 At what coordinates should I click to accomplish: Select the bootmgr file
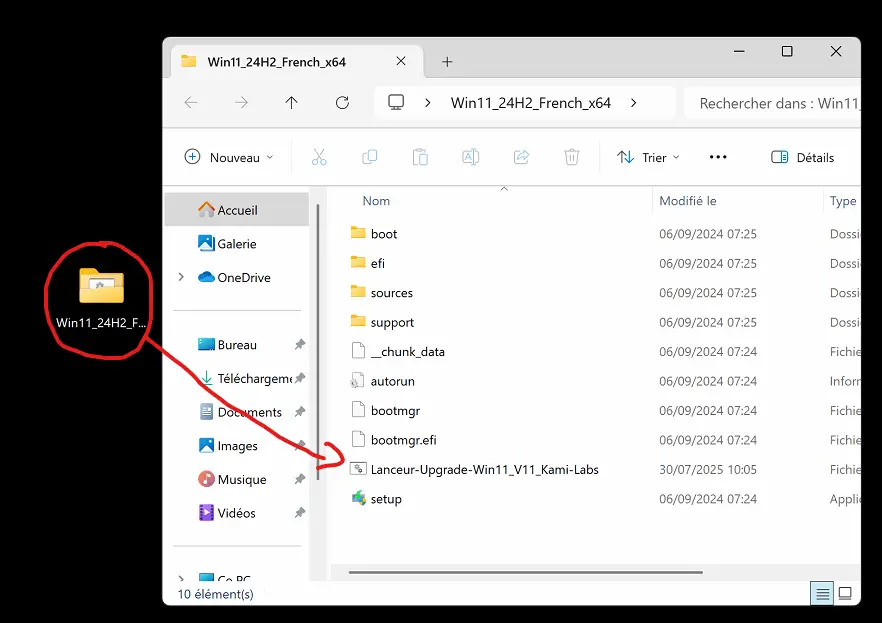coord(395,410)
